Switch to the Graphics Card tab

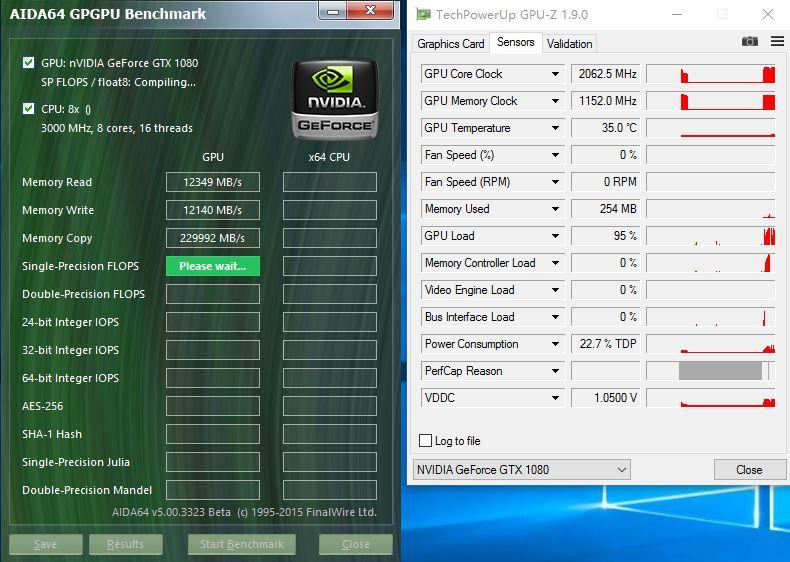450,44
